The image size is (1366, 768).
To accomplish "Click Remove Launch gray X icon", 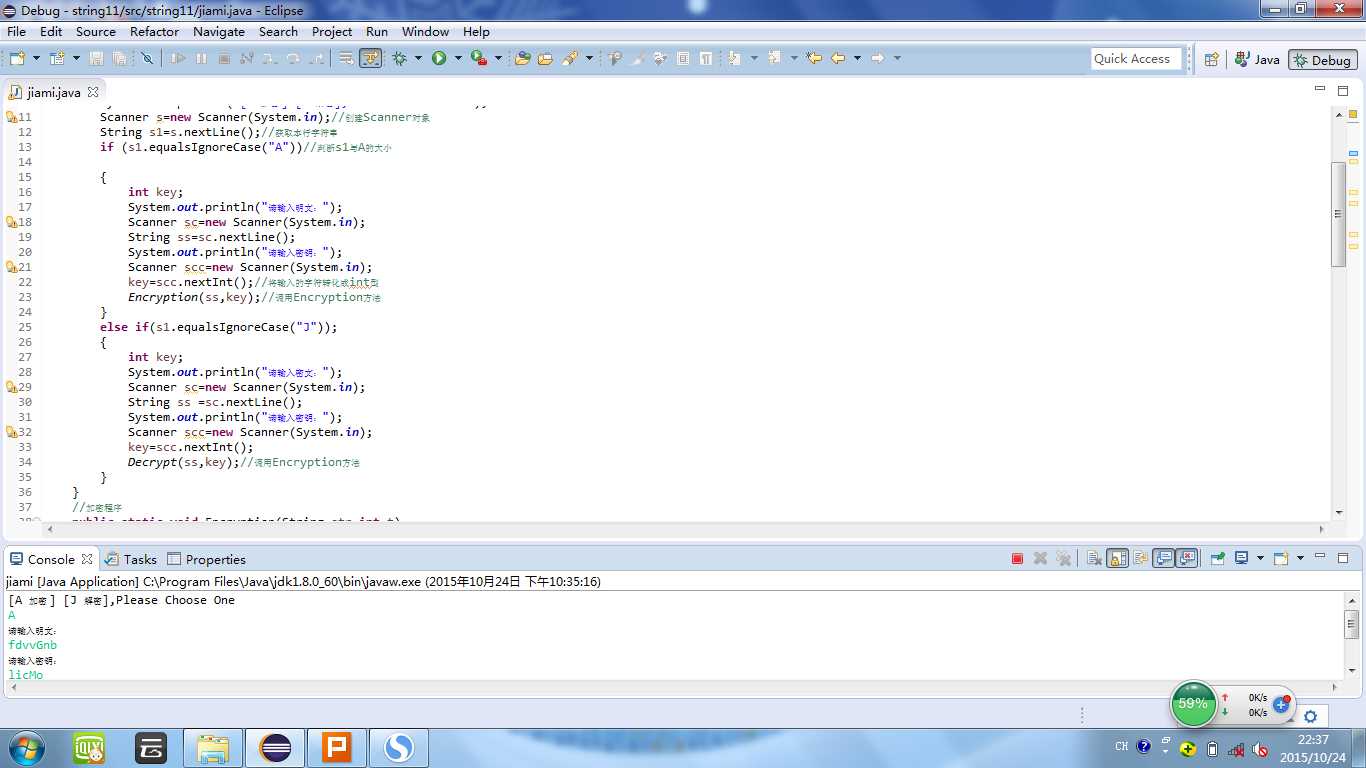I will click(1040, 558).
